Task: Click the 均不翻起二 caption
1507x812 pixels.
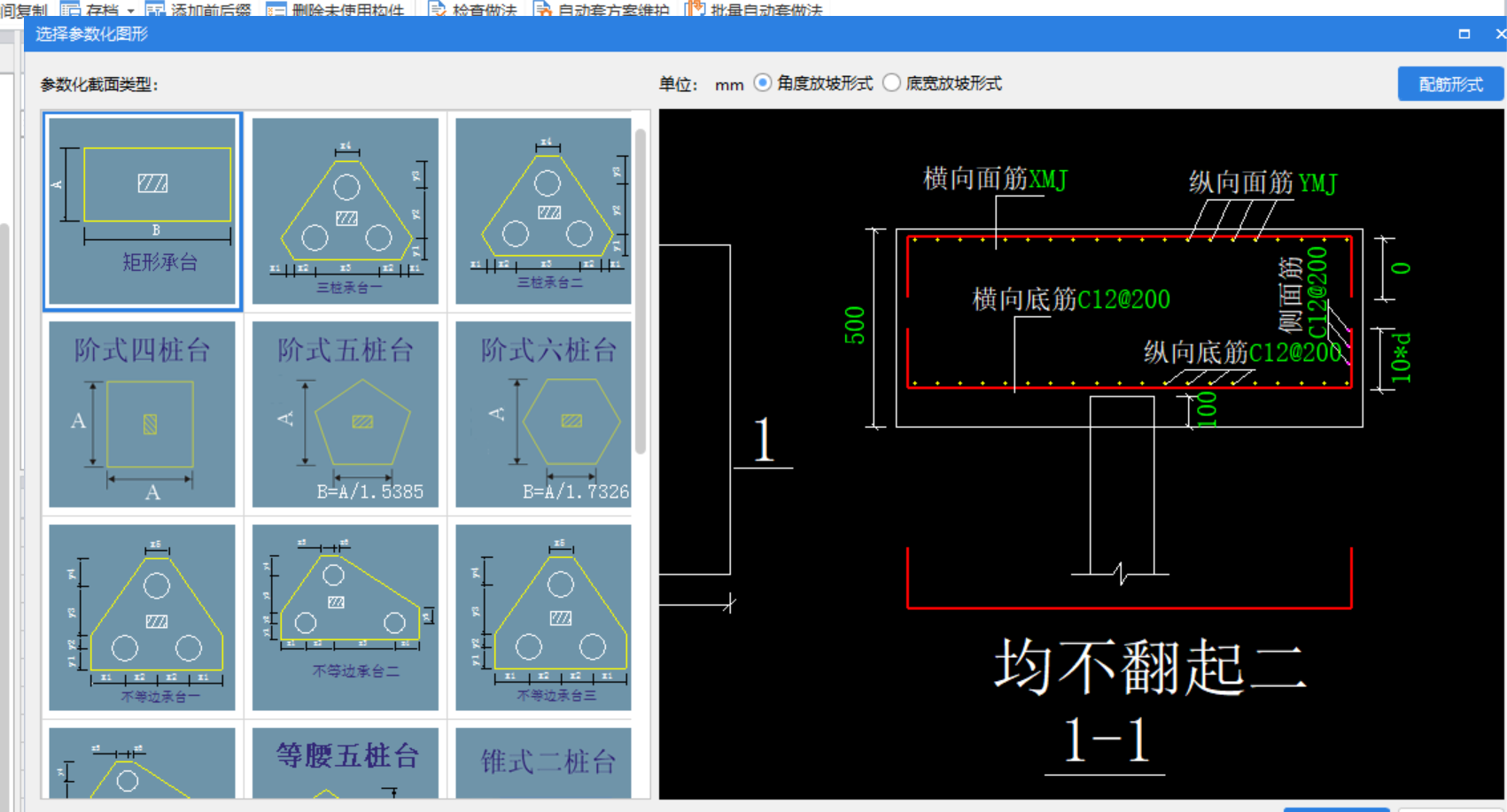Action: pos(1151,668)
